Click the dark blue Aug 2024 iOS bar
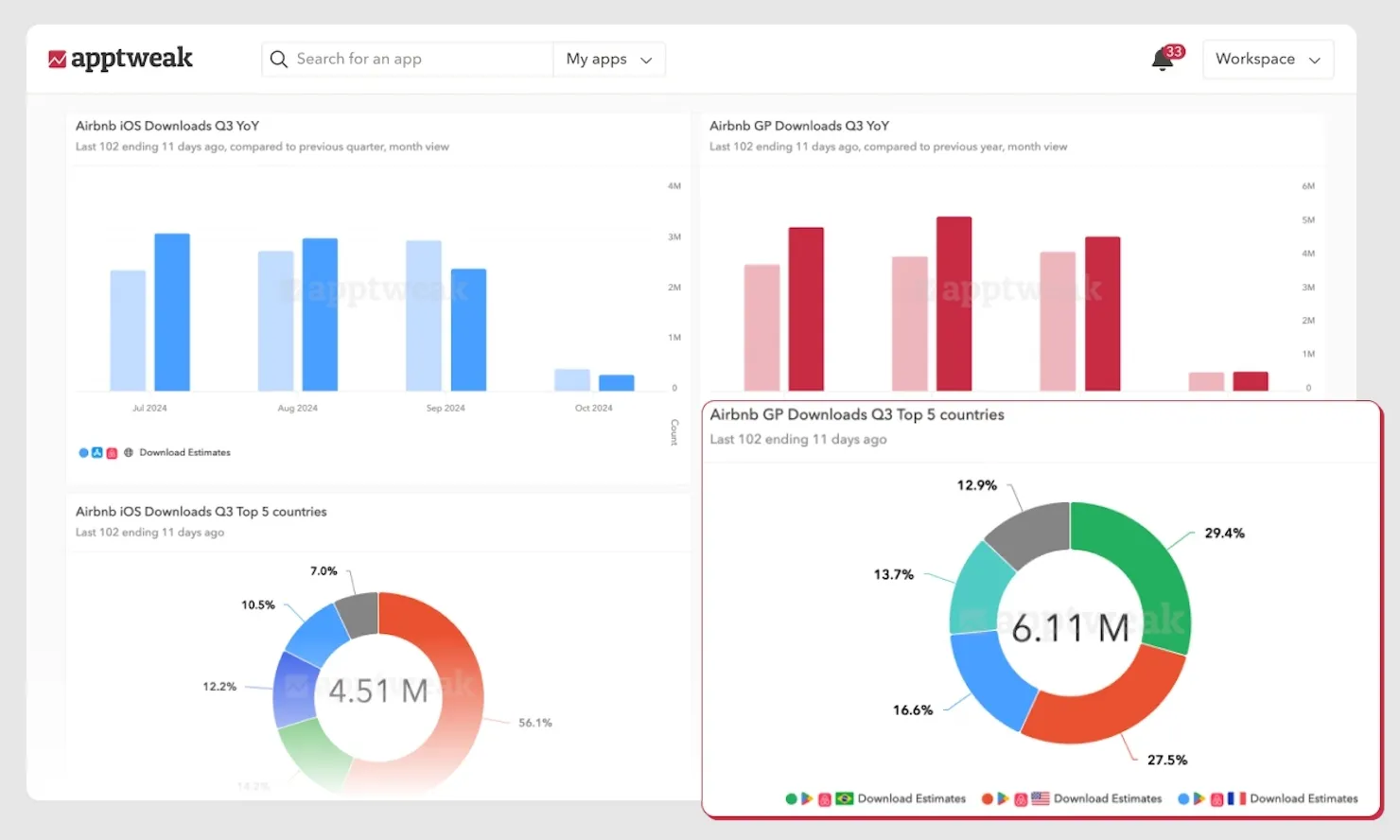The width and height of the screenshot is (1400, 840). [320, 314]
